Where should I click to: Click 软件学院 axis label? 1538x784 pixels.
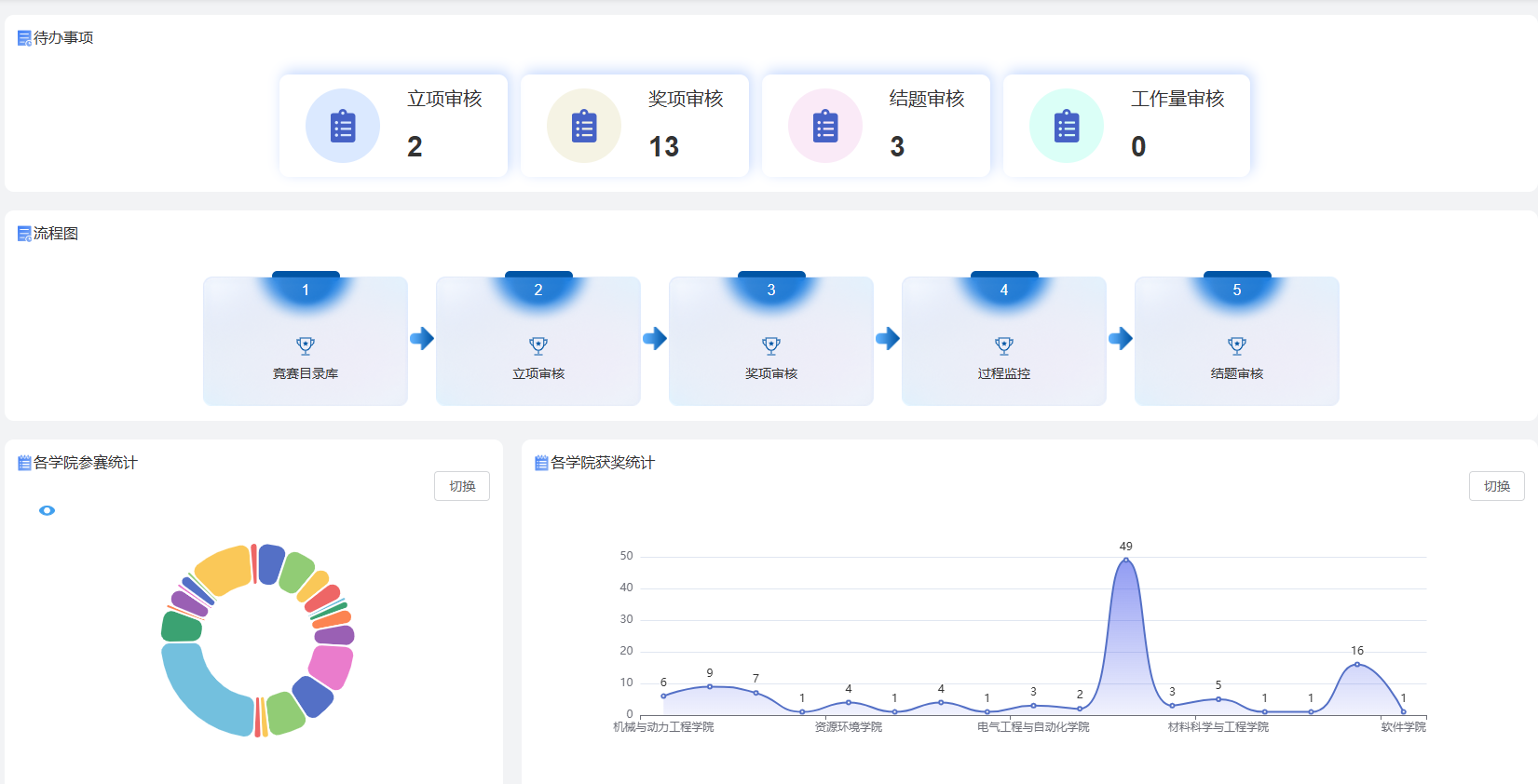click(1403, 726)
